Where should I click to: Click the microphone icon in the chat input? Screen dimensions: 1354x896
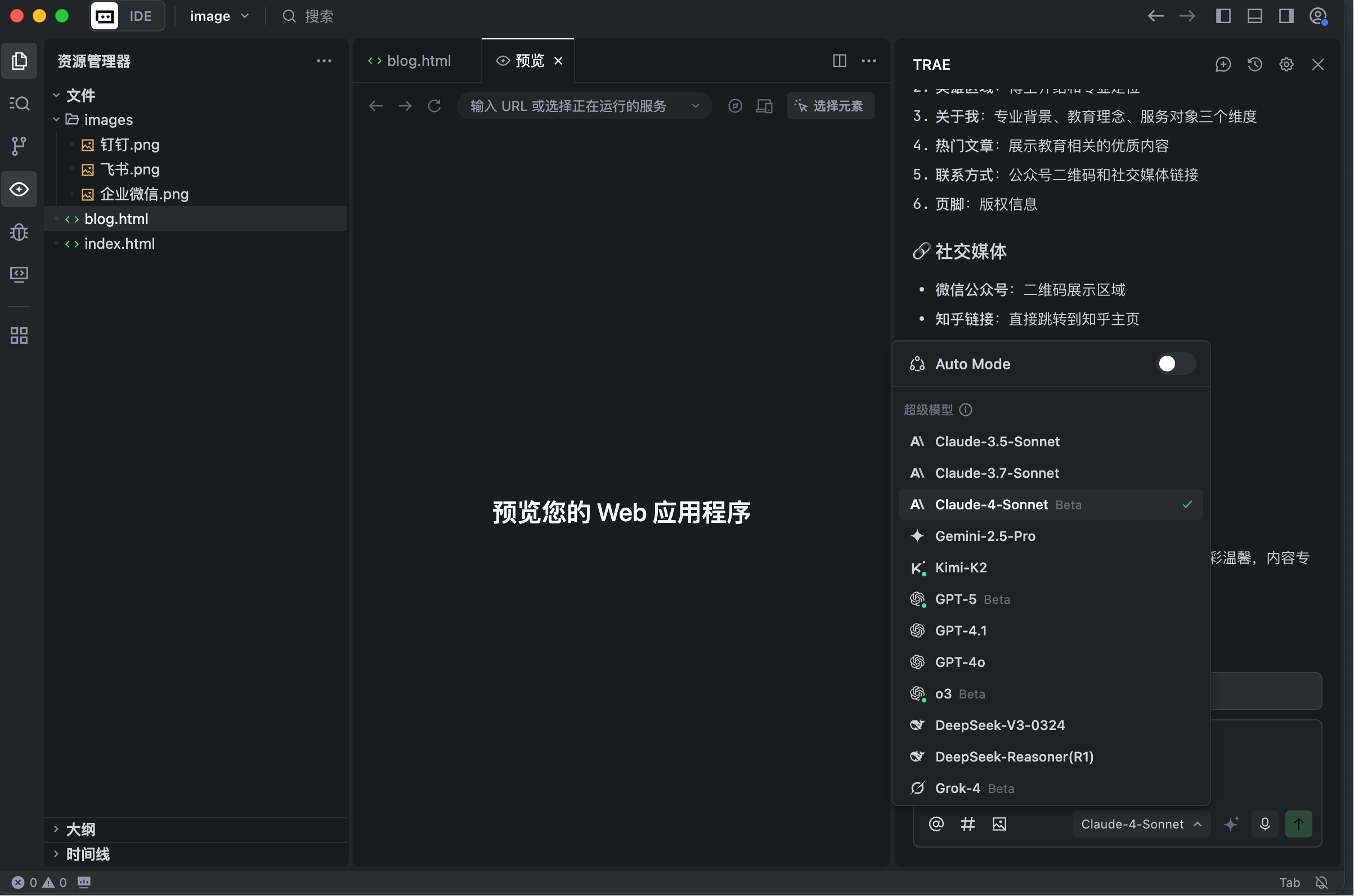point(1265,823)
